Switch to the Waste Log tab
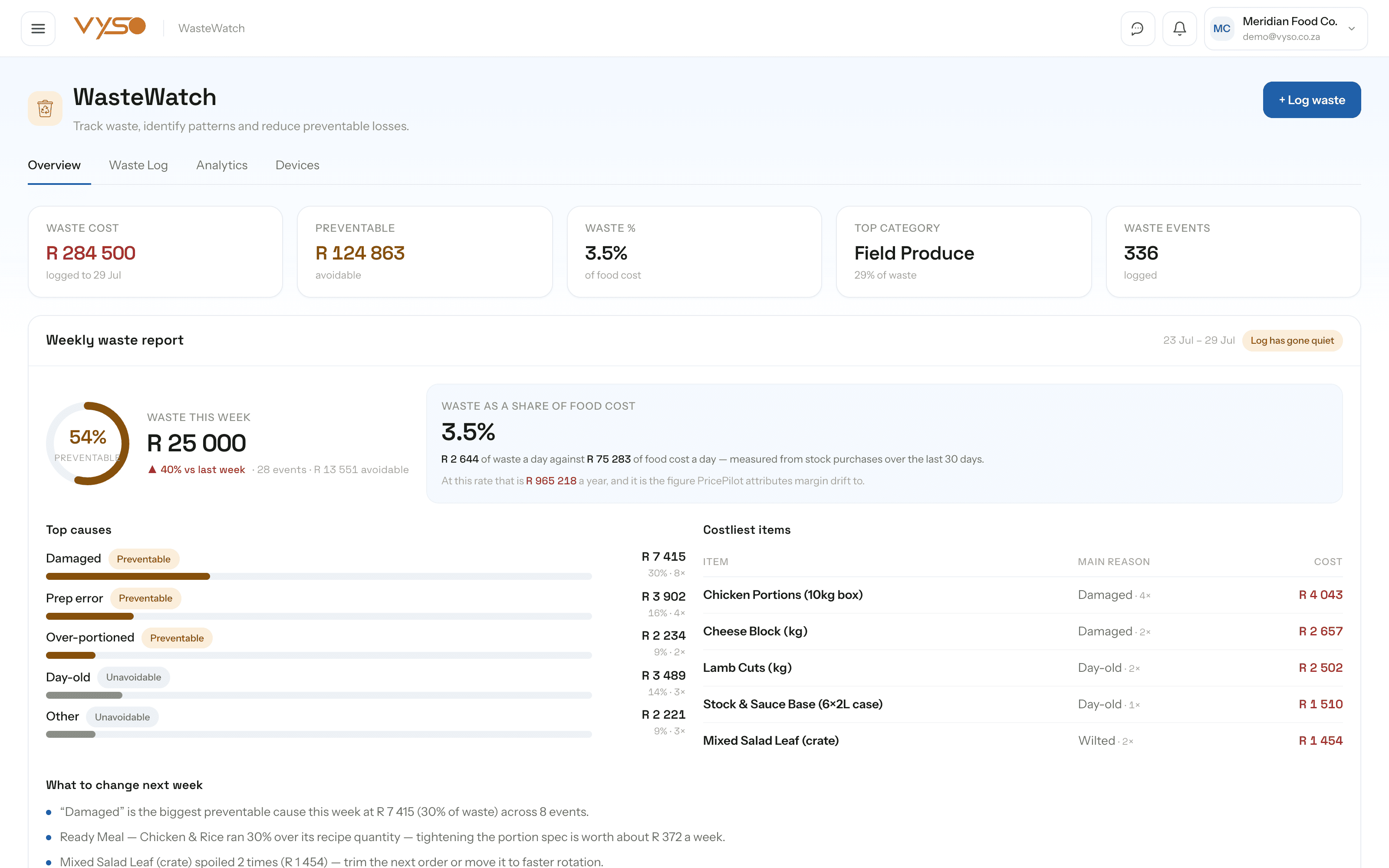This screenshot has width=1389, height=868. click(x=138, y=165)
